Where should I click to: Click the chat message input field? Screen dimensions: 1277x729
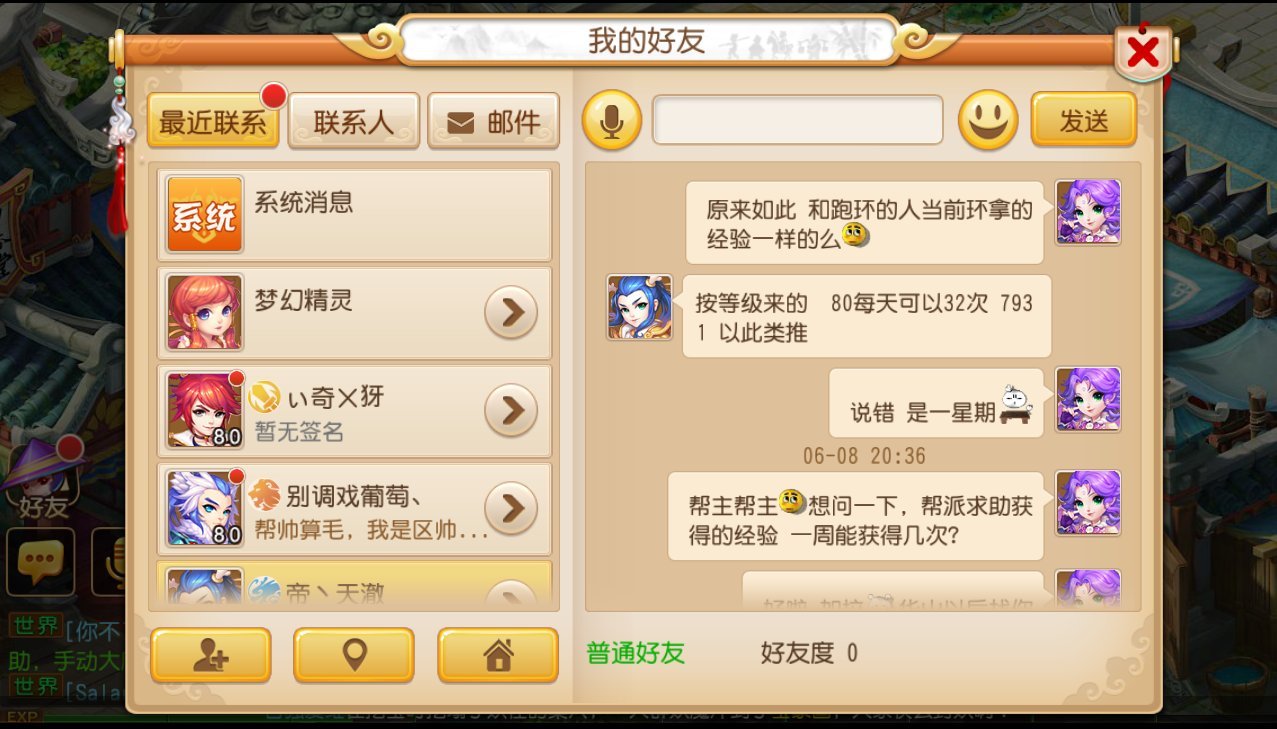[x=798, y=120]
